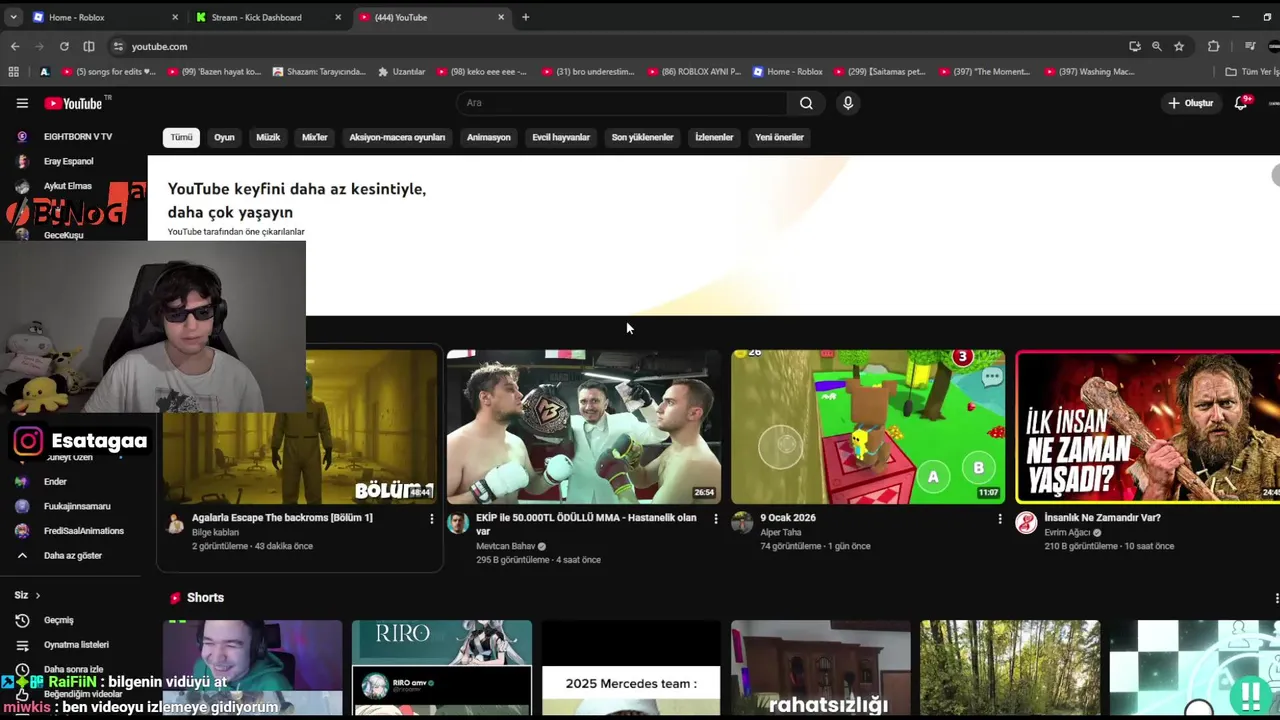Open Uzantılar bookmark

click(x=401, y=72)
